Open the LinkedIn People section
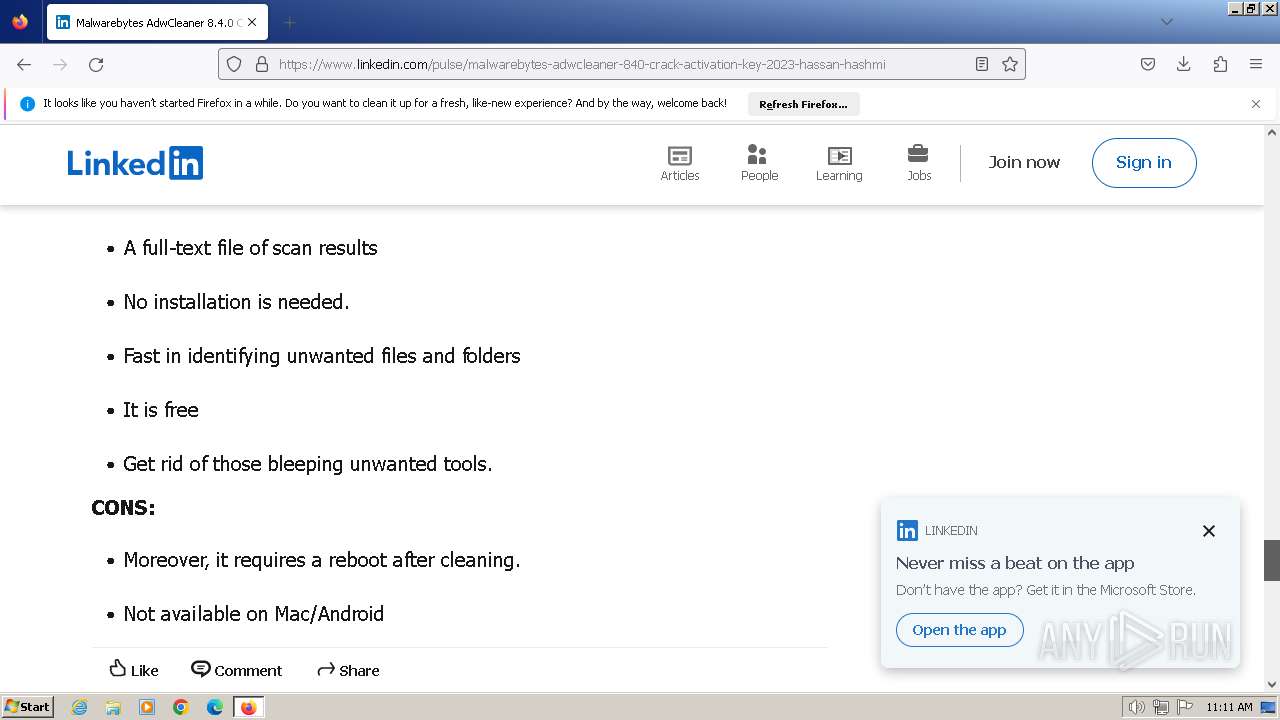Viewport: 1280px width, 720px height. pos(759,163)
